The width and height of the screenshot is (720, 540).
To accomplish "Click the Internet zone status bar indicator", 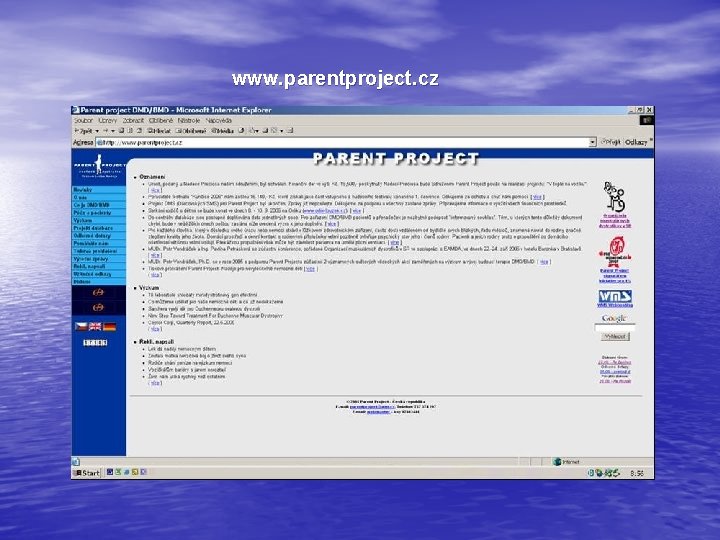I will 567,462.
